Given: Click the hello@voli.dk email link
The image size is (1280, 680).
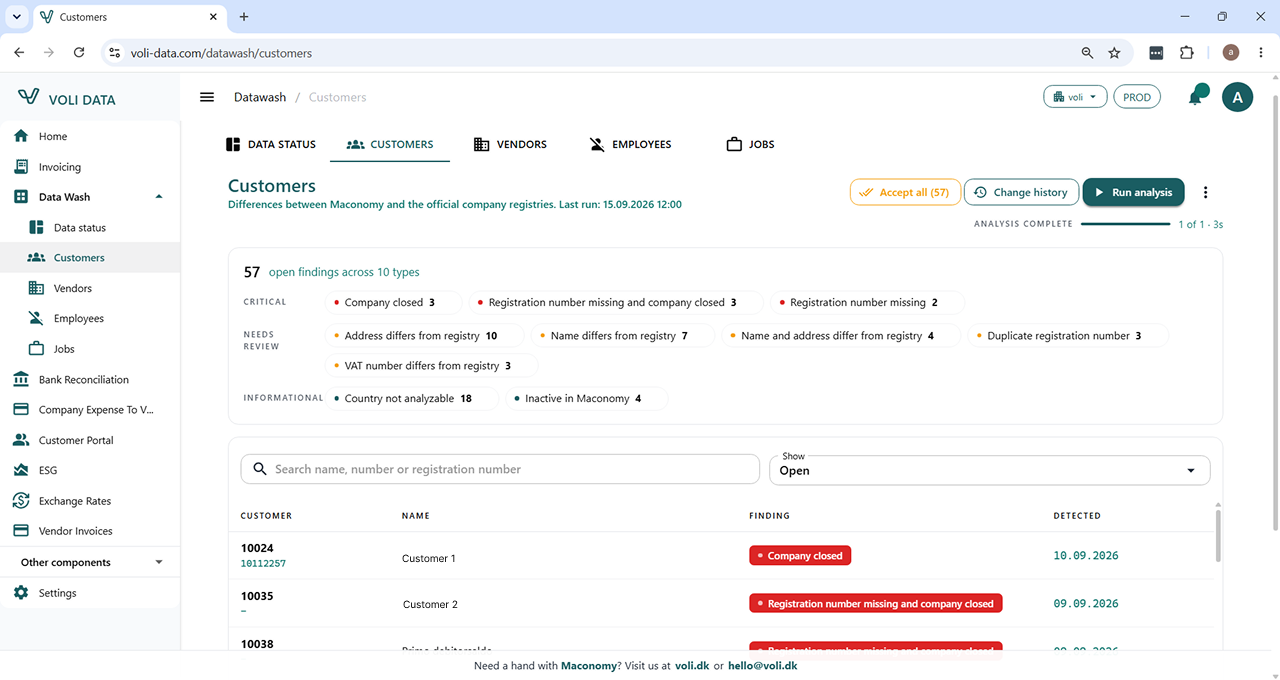Looking at the screenshot, I should (x=762, y=666).
